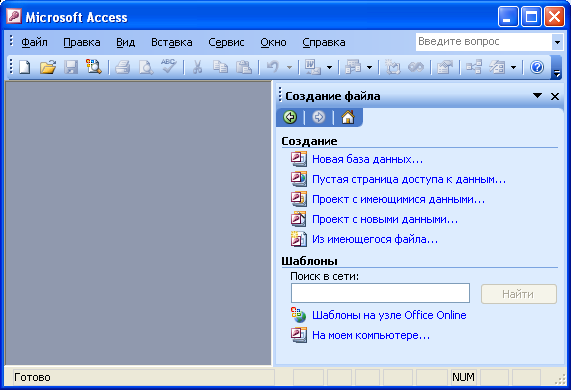This screenshot has width=571, height=390.
Task: Open Шаблоны на узле Office Online
Action: (389, 315)
